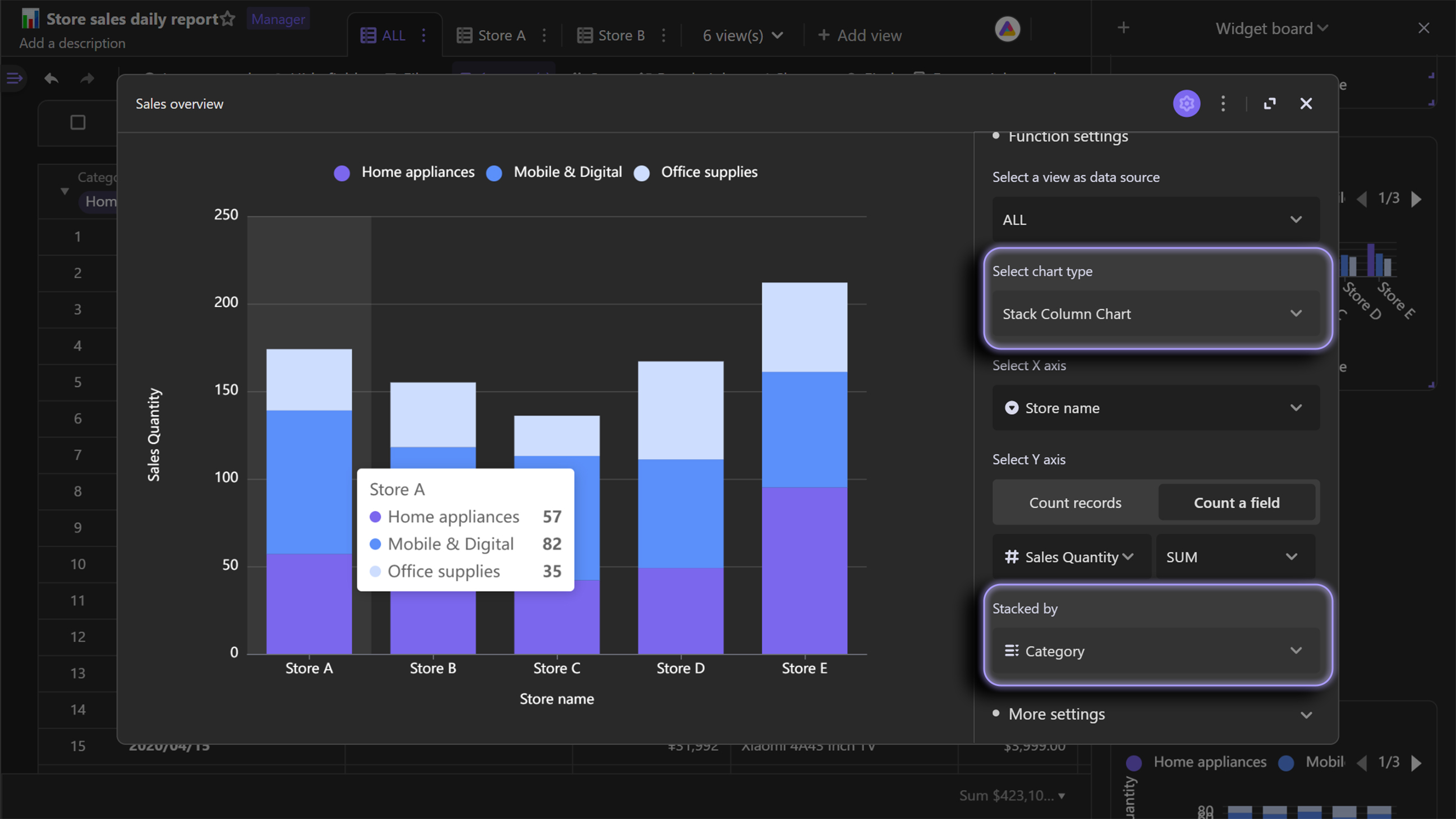This screenshot has height=819, width=1456.
Task: Open the Store A view options menu
Action: (544, 35)
